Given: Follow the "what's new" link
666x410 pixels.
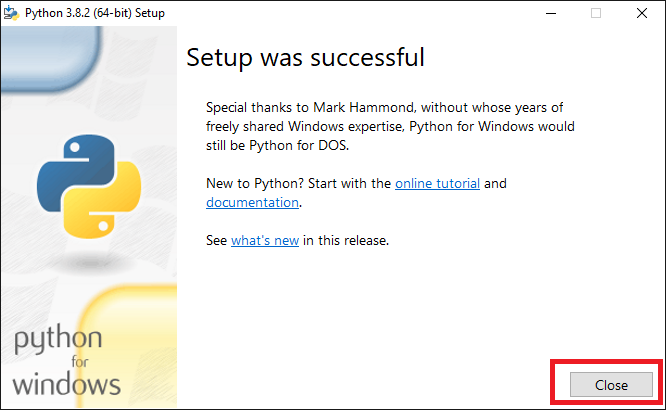Looking at the screenshot, I should pos(266,240).
